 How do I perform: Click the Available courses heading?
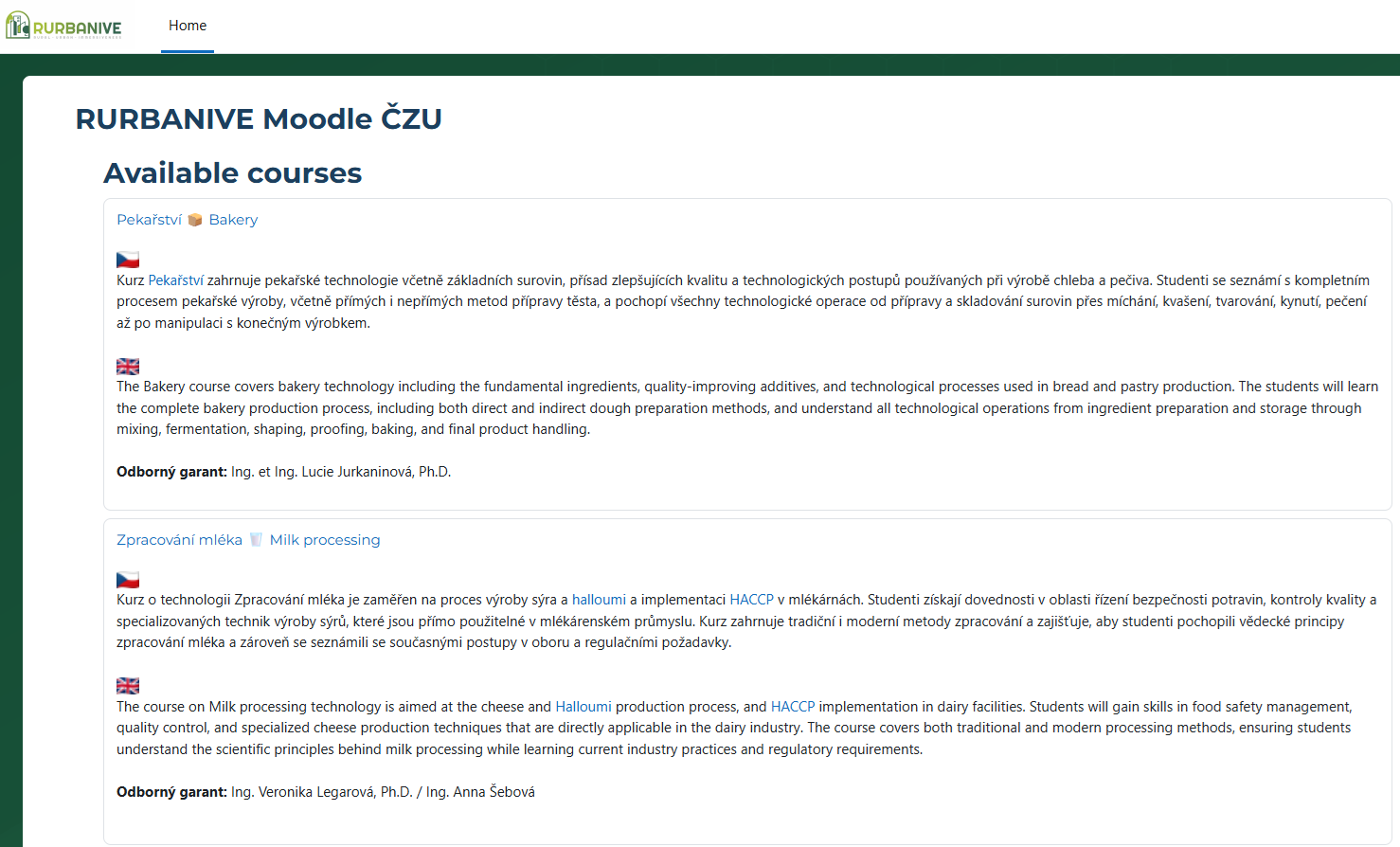(233, 173)
